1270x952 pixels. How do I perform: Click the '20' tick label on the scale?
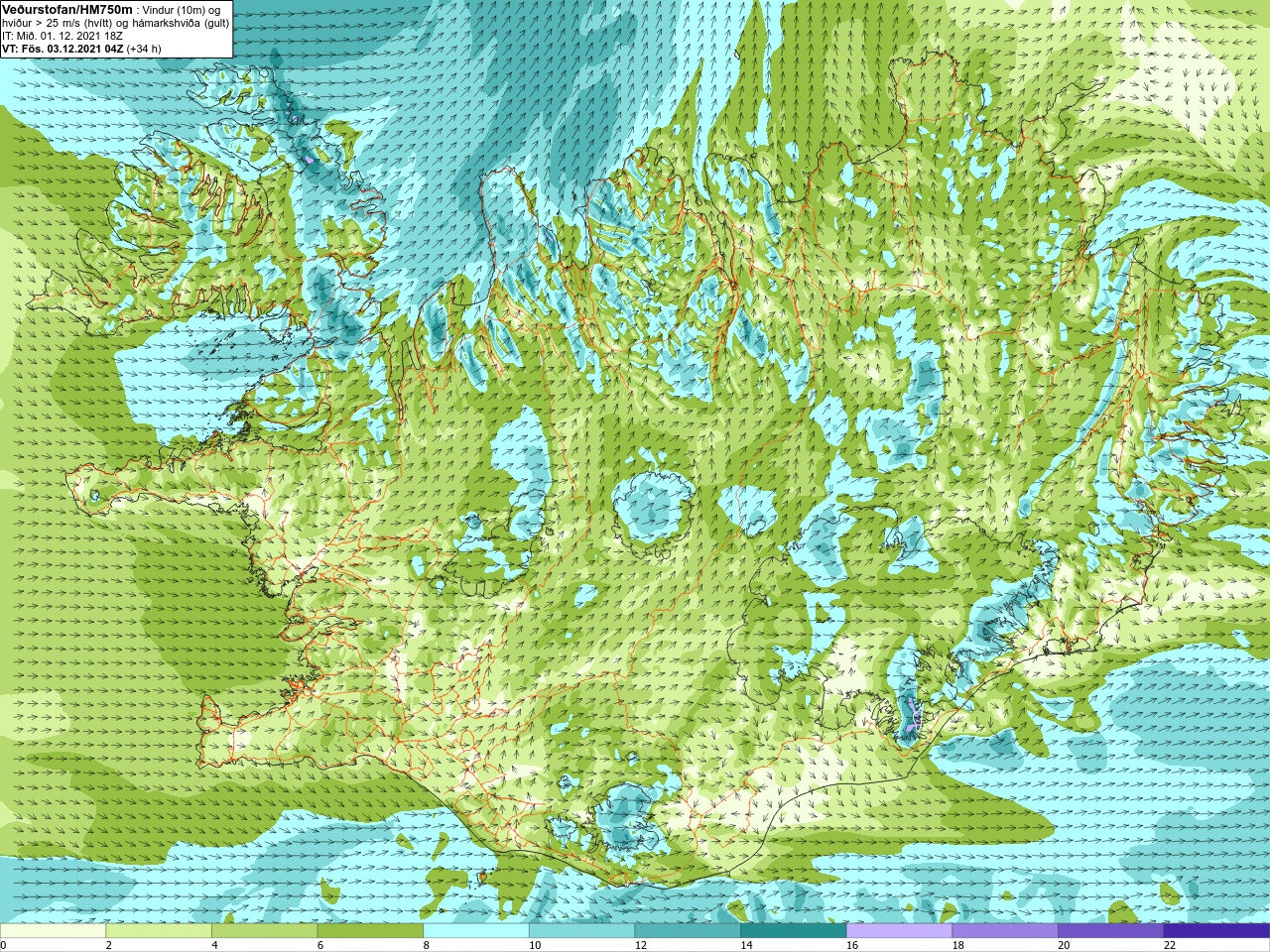pos(1064,946)
